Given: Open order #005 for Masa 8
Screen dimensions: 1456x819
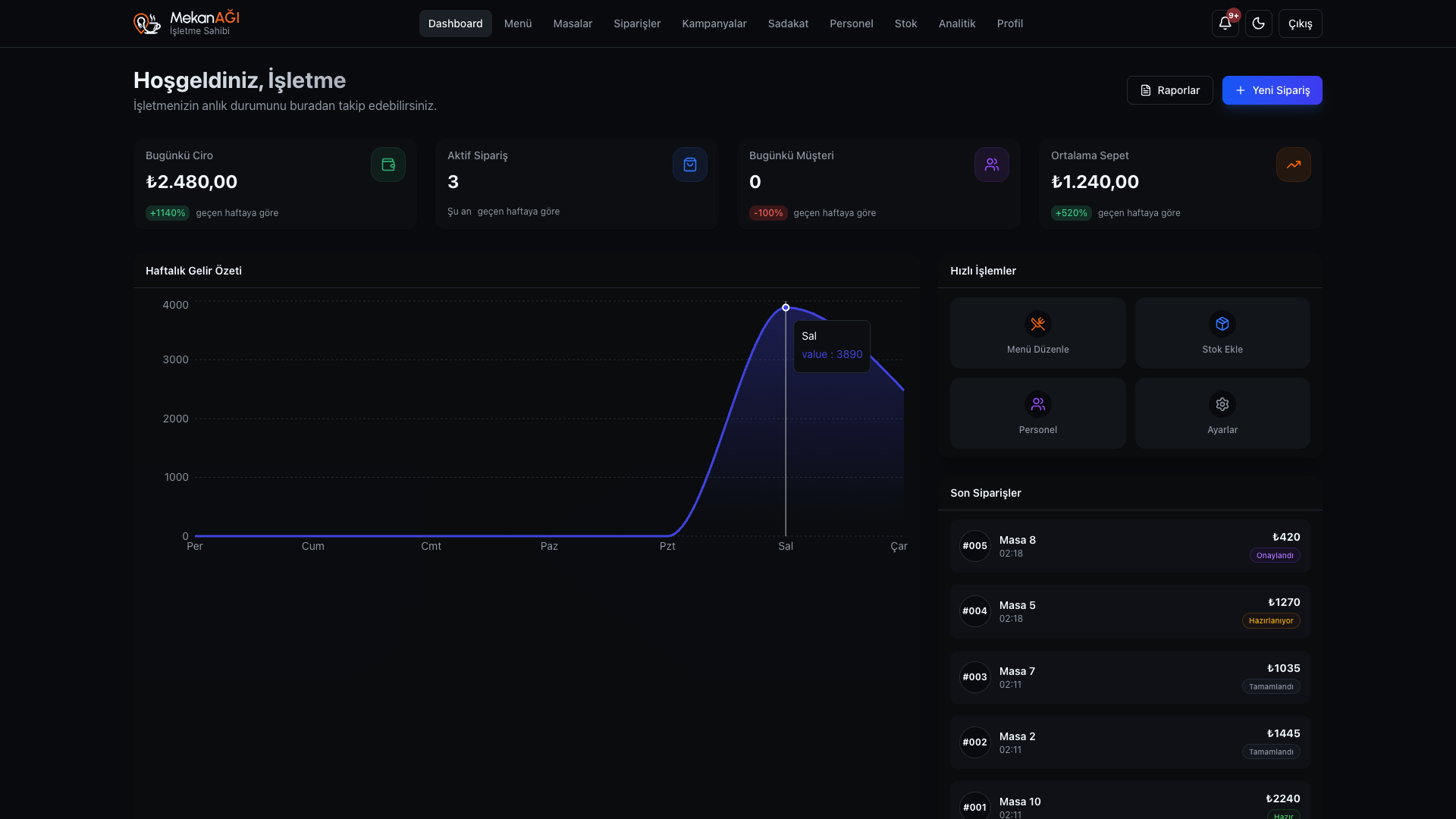Looking at the screenshot, I should (1129, 546).
